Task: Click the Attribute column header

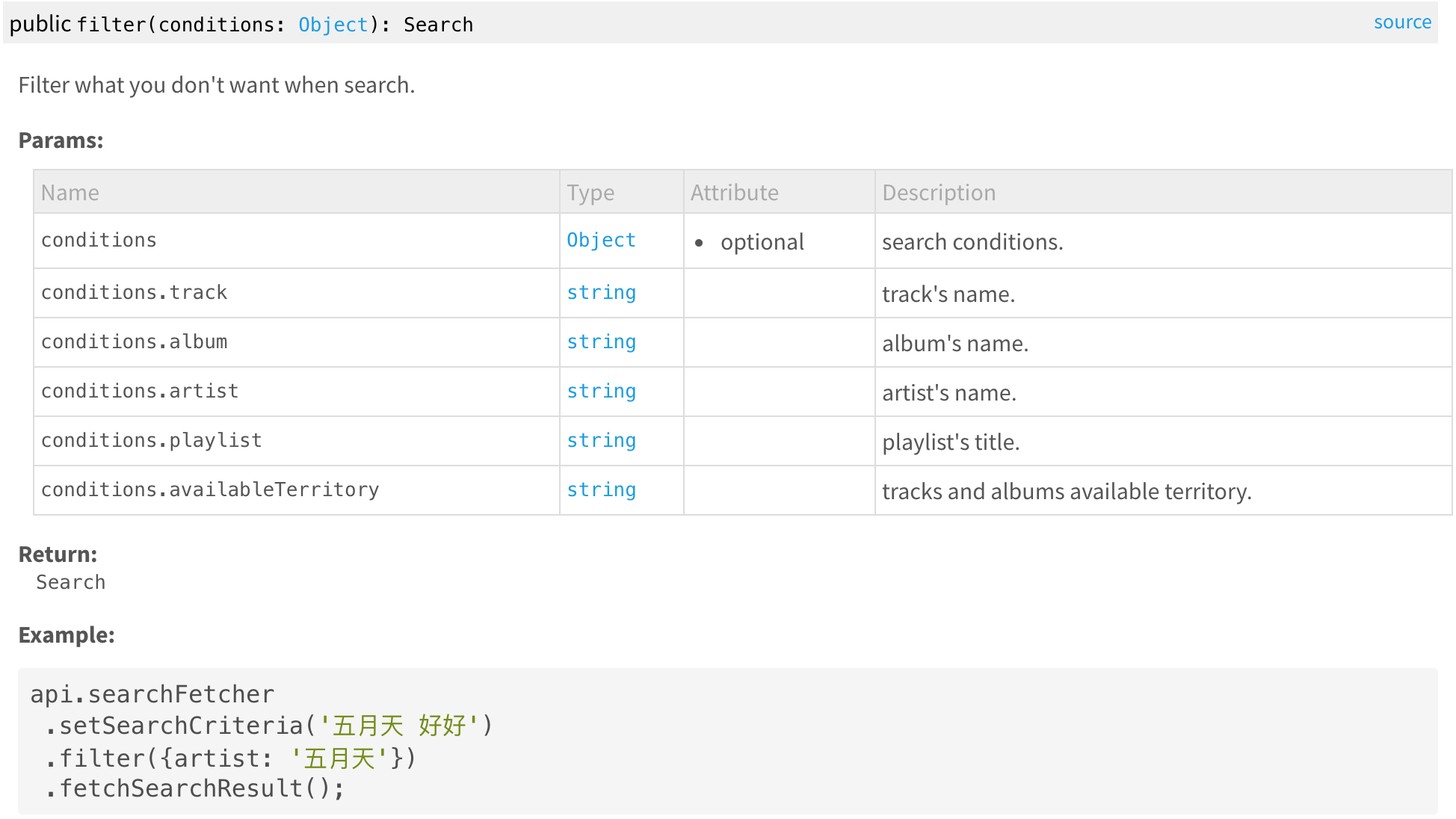Action: [734, 193]
